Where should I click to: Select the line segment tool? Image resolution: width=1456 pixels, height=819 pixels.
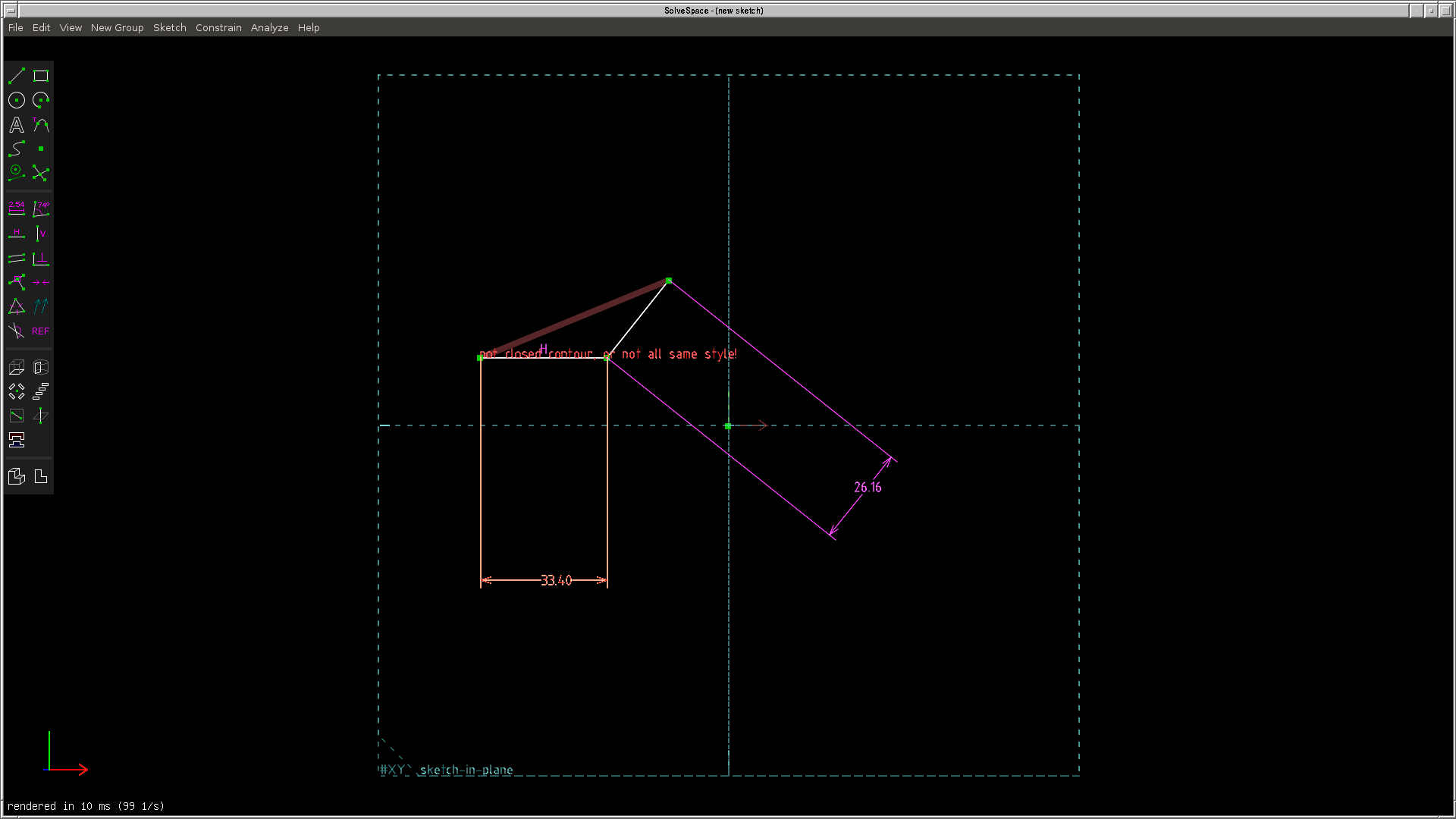coord(17,76)
